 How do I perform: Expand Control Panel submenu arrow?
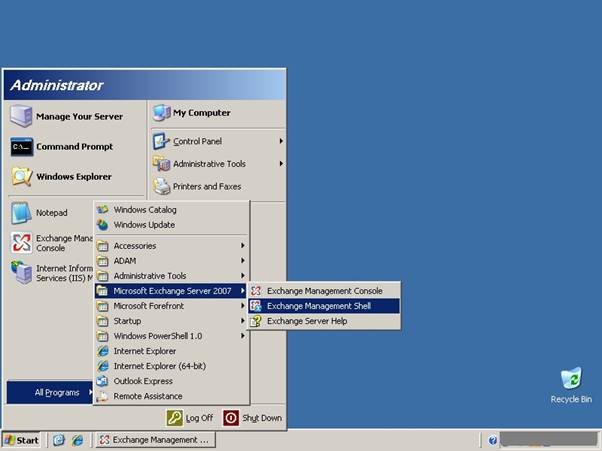click(281, 141)
